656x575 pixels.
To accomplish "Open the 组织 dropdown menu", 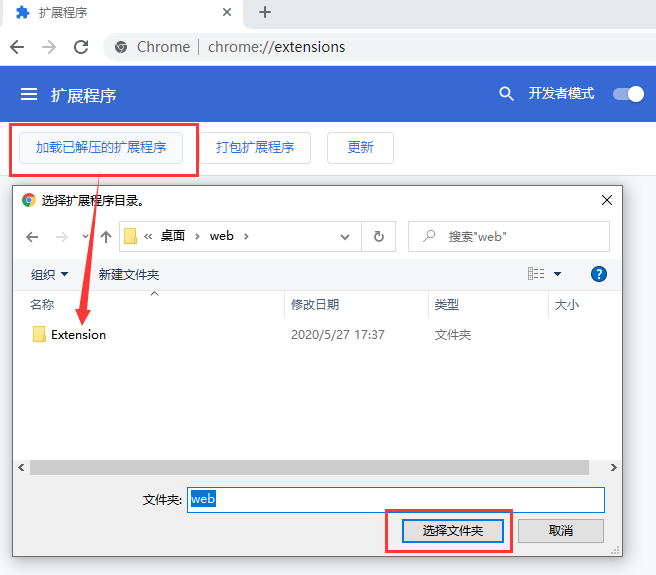I will (49, 275).
